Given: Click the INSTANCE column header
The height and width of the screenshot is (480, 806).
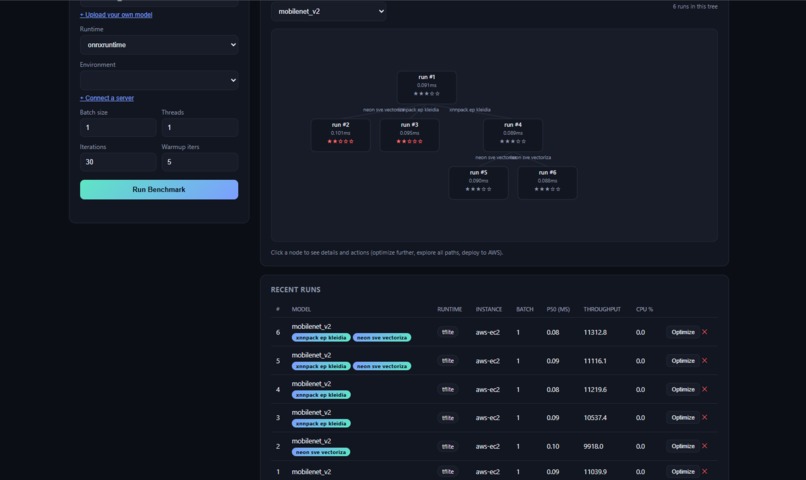Looking at the screenshot, I should click(x=489, y=309).
